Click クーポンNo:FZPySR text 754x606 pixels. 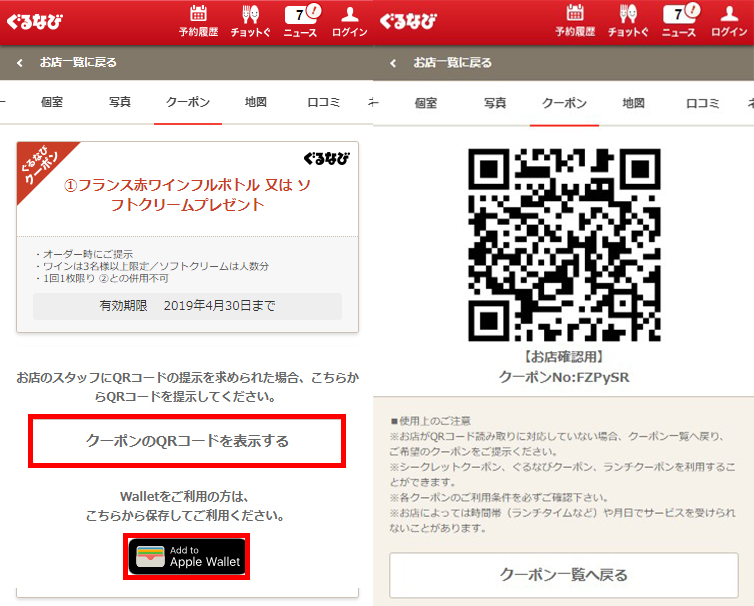(564, 377)
